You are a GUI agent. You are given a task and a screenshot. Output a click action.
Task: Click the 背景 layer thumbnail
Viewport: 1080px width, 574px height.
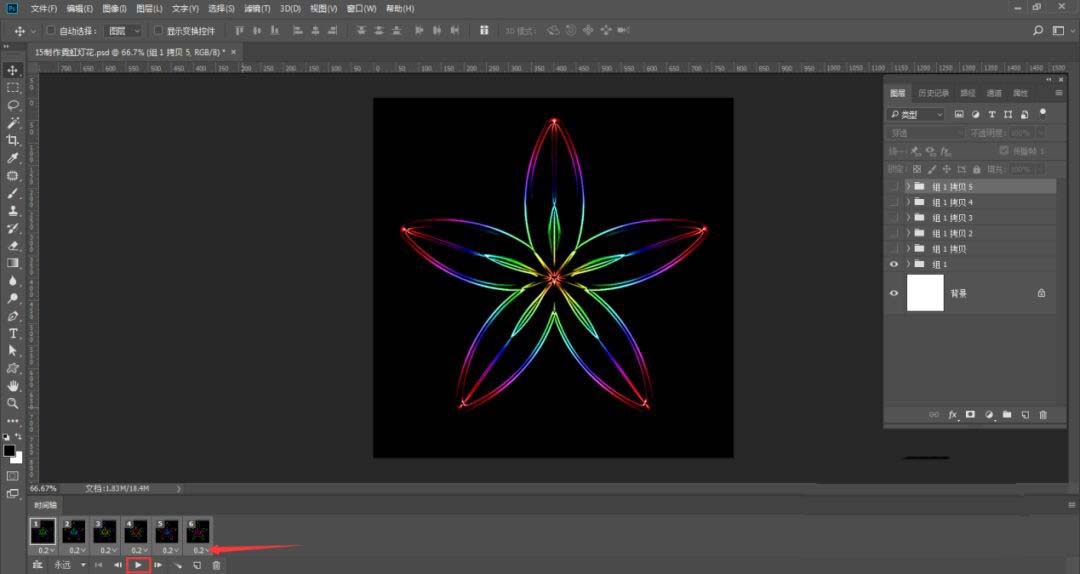point(925,293)
